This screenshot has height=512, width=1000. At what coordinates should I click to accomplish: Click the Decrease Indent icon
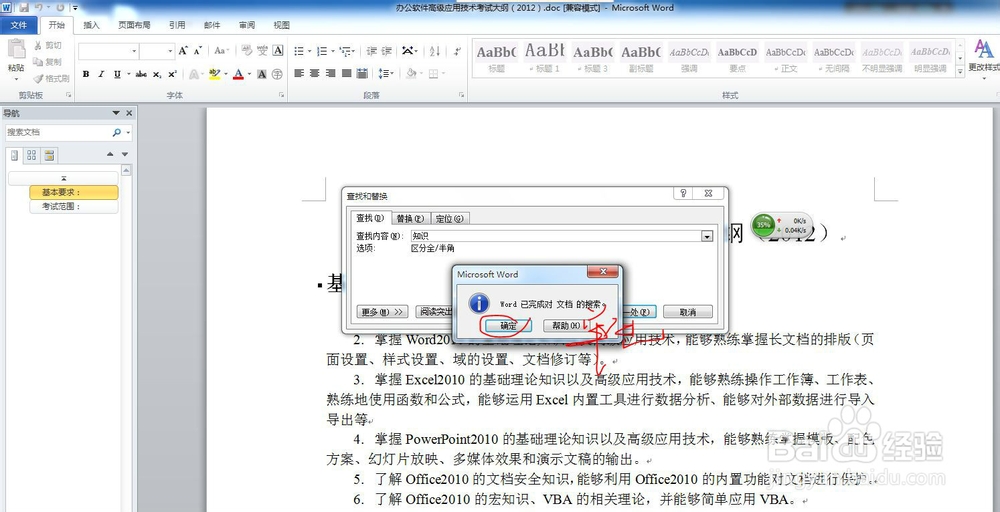click(372, 50)
